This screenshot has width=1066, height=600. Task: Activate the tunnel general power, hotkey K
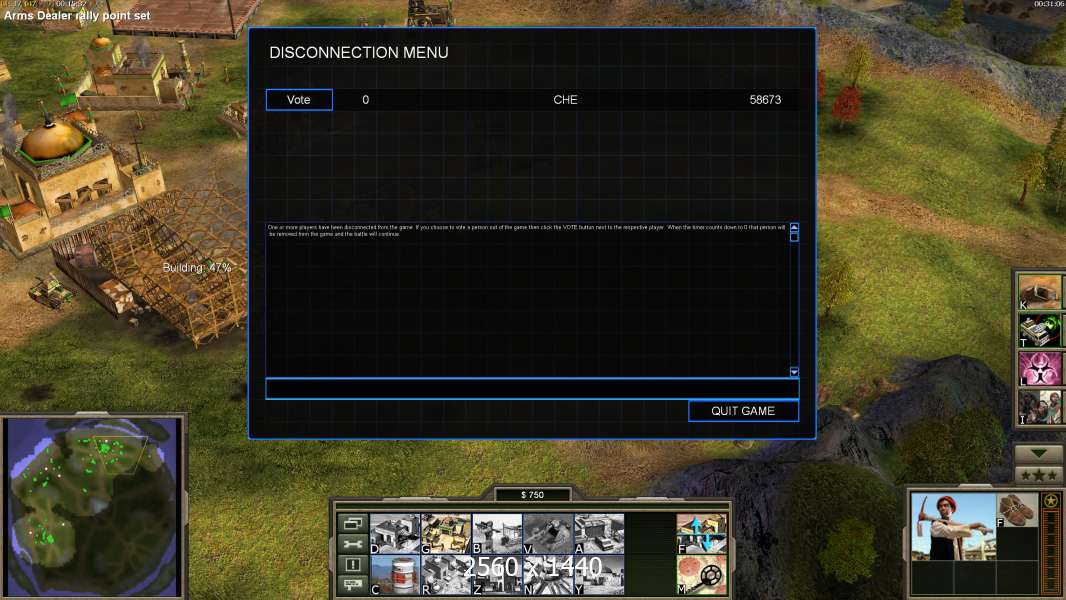coord(1039,292)
